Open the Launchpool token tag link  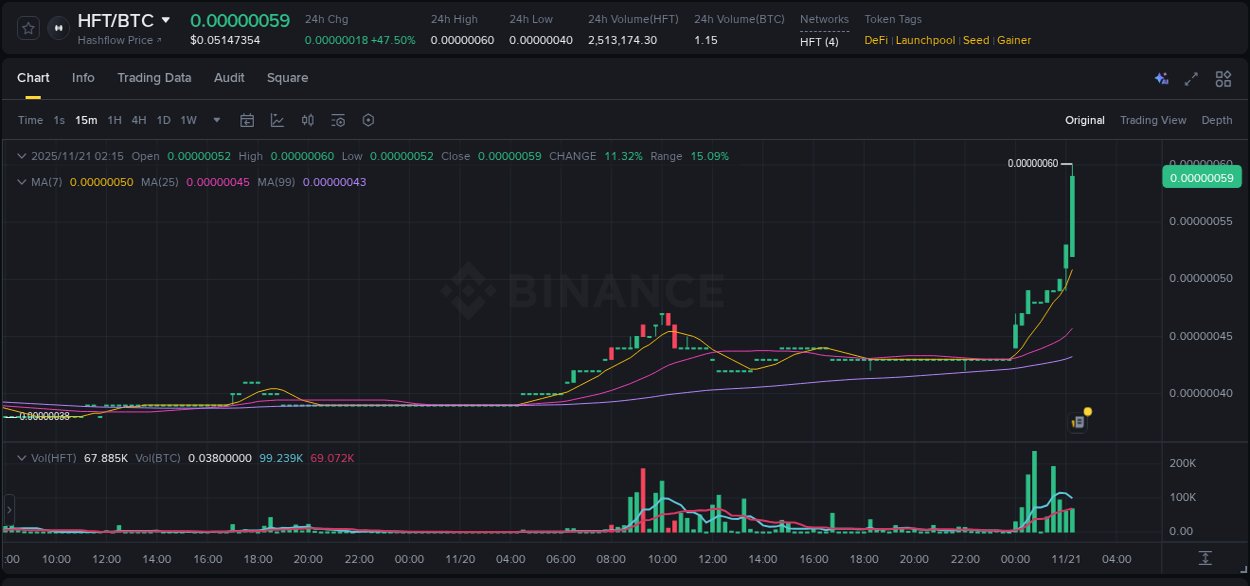(924, 40)
